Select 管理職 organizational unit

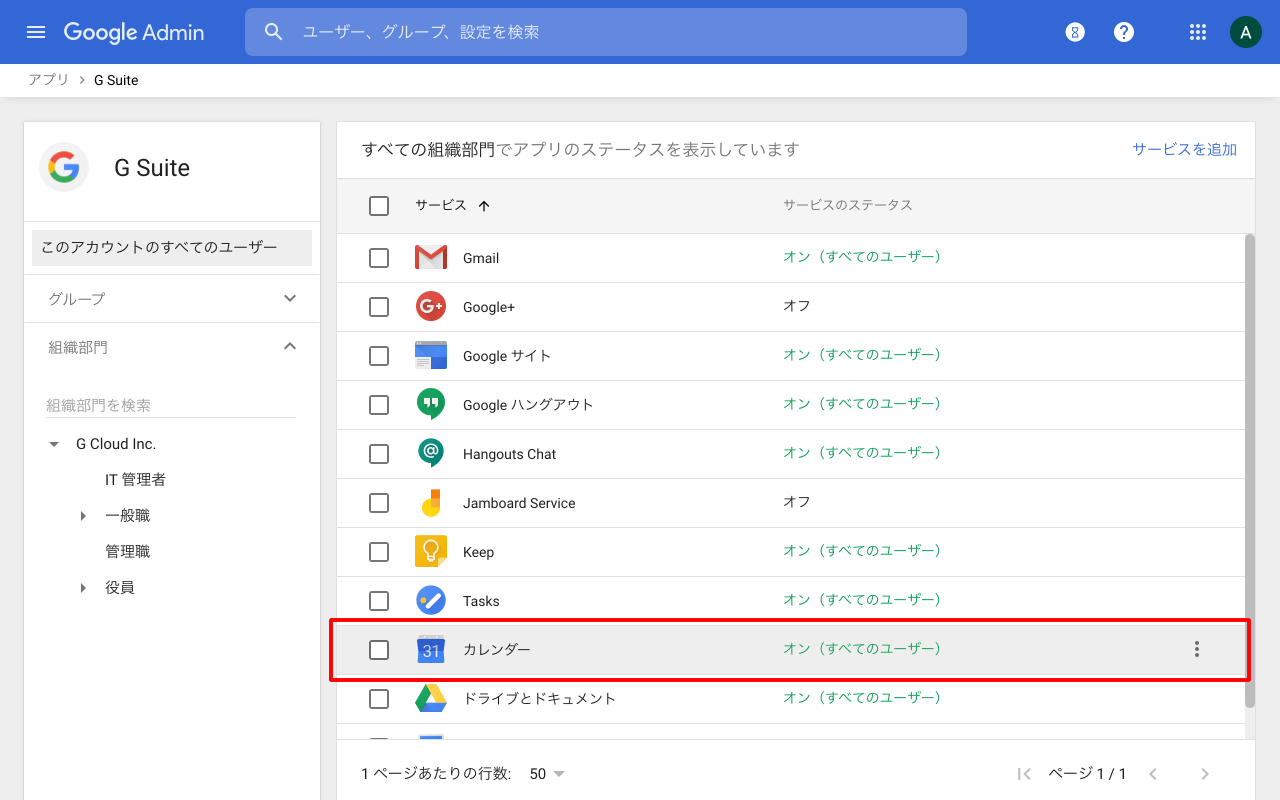pyautogui.click(x=127, y=552)
